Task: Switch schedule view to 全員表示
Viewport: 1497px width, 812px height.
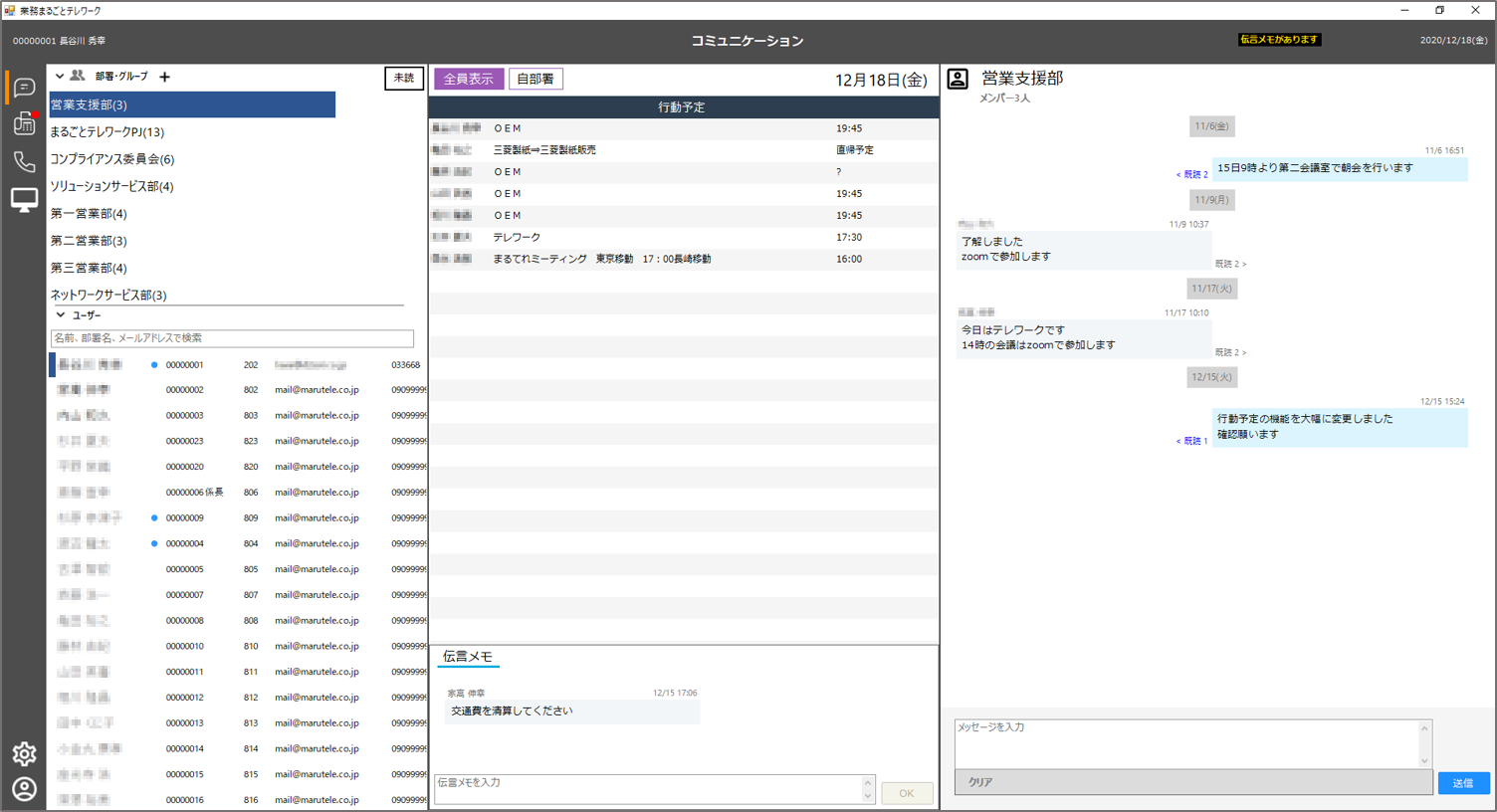Action: [468, 79]
